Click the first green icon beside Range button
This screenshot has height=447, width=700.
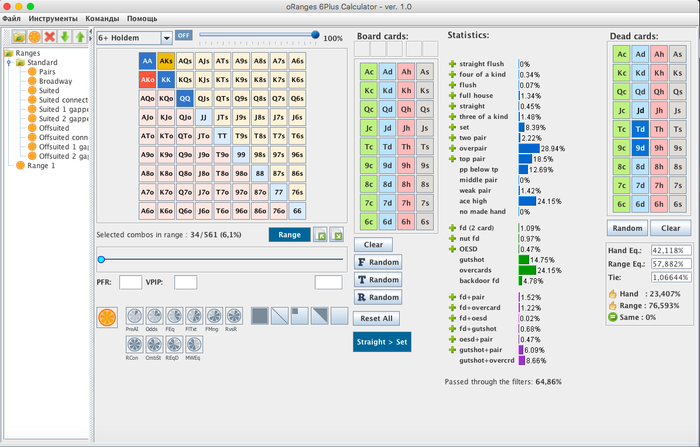320,235
